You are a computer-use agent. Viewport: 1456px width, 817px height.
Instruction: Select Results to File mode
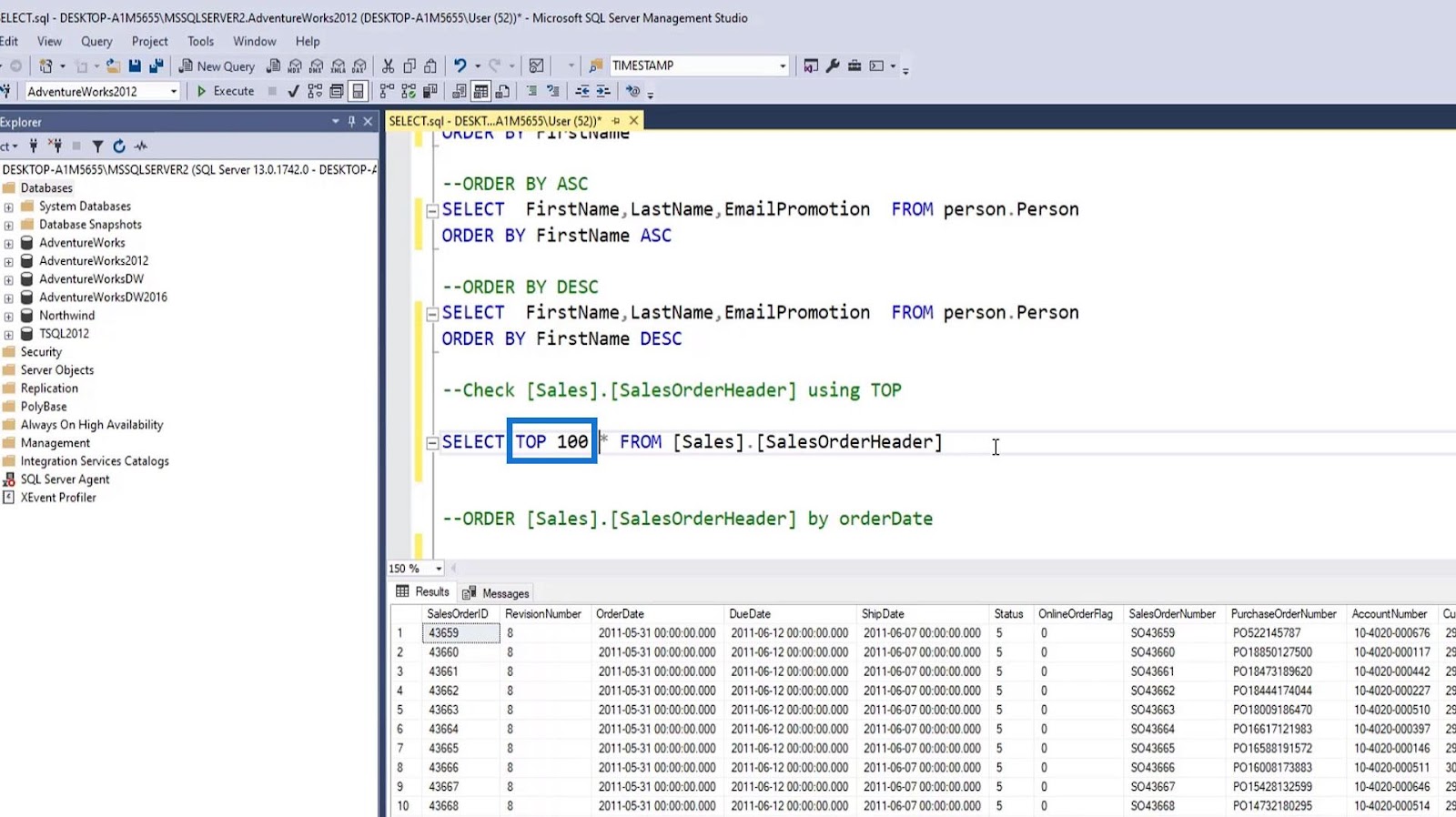click(x=502, y=91)
